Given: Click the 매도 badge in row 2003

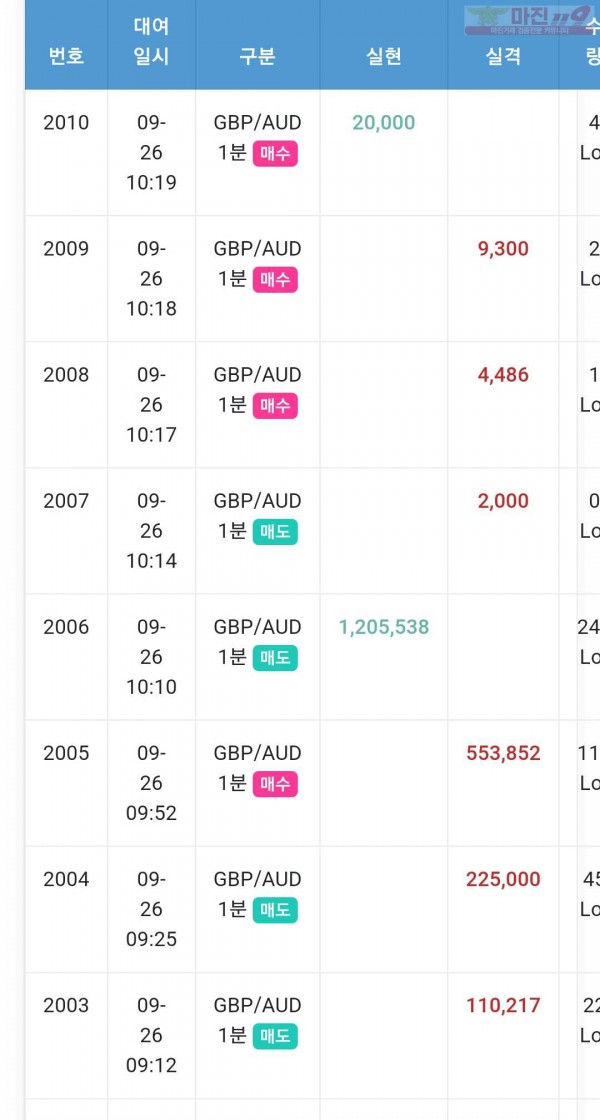Looking at the screenshot, I should coord(275,1036).
